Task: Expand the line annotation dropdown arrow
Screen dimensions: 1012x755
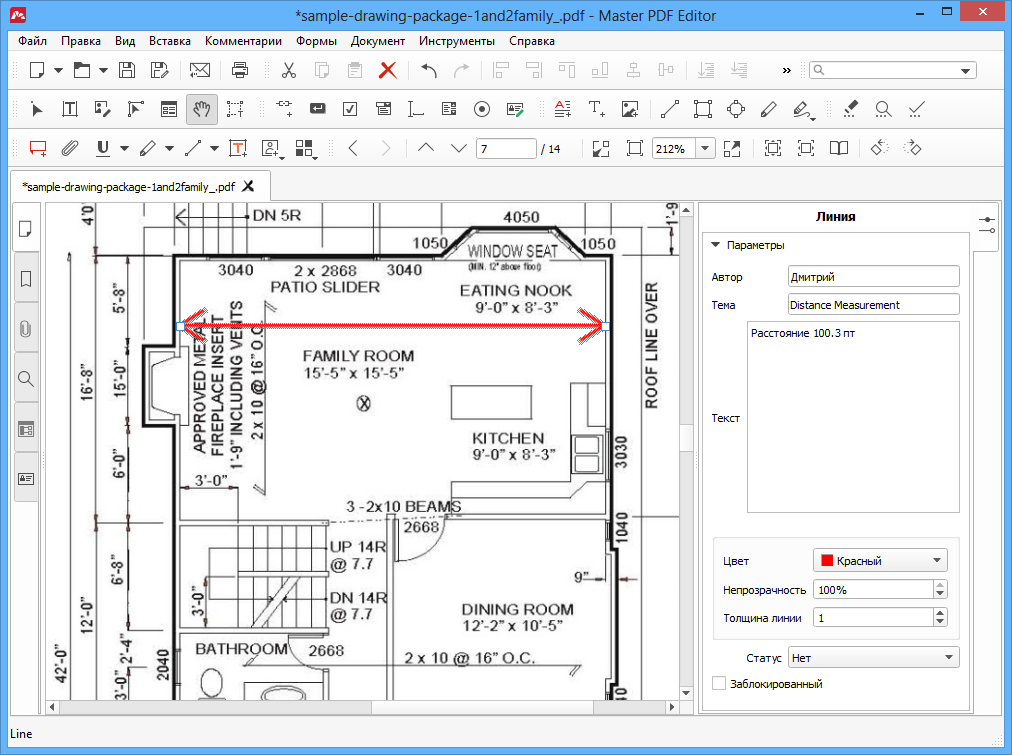Action: click(214, 148)
